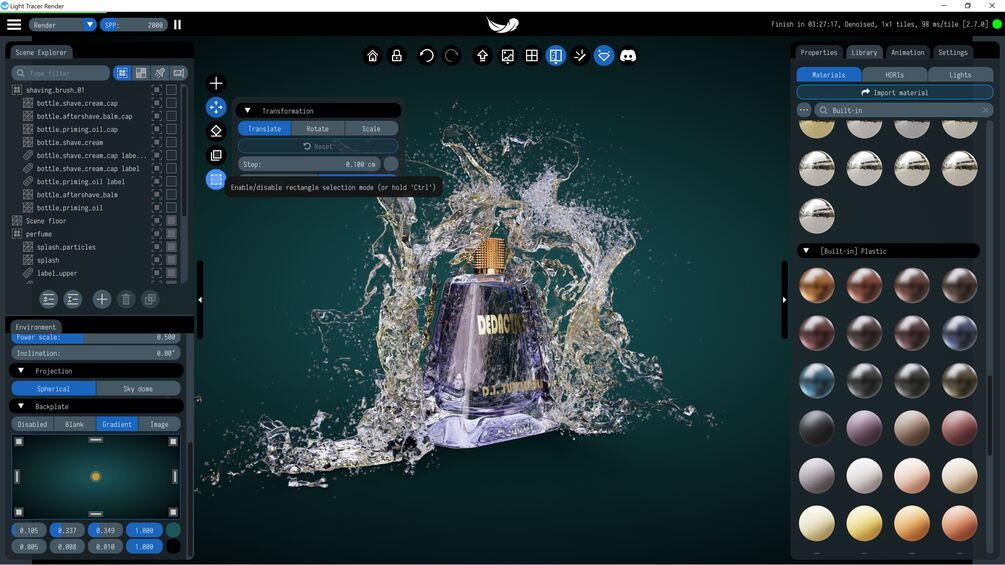Open the Environment tab
The image size is (1005, 565).
tap(36, 327)
